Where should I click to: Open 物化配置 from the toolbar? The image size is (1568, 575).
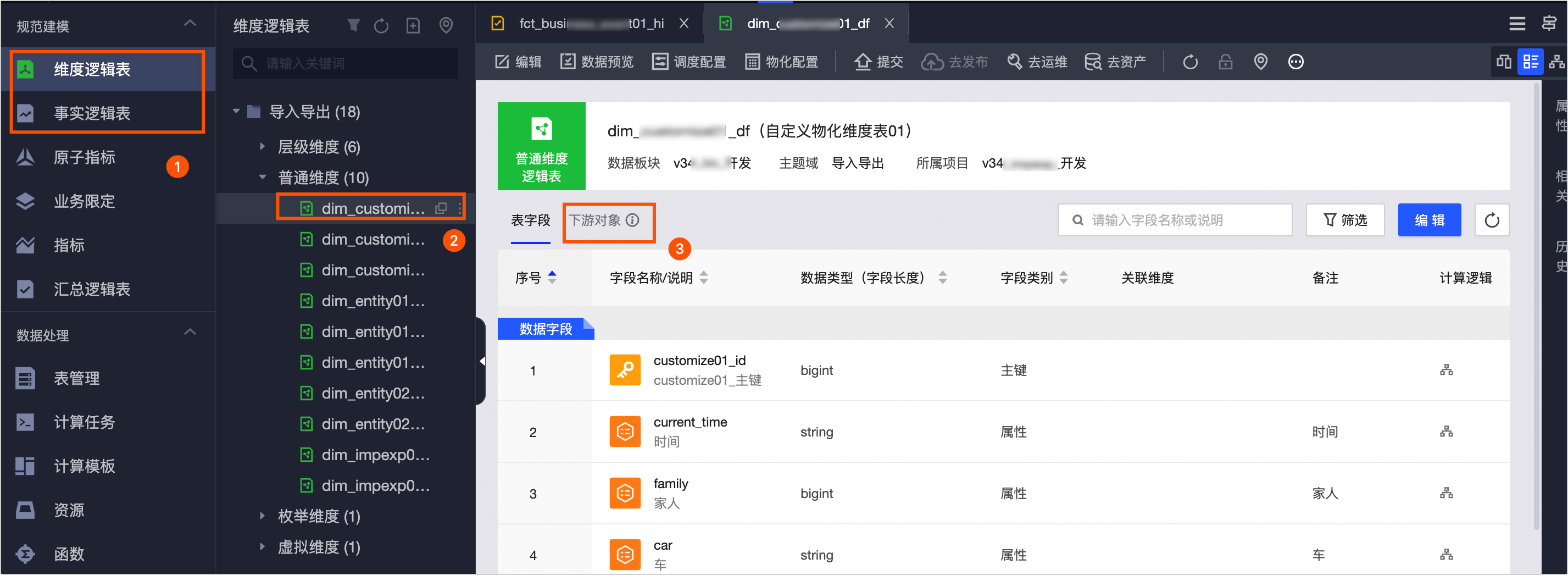tap(782, 62)
